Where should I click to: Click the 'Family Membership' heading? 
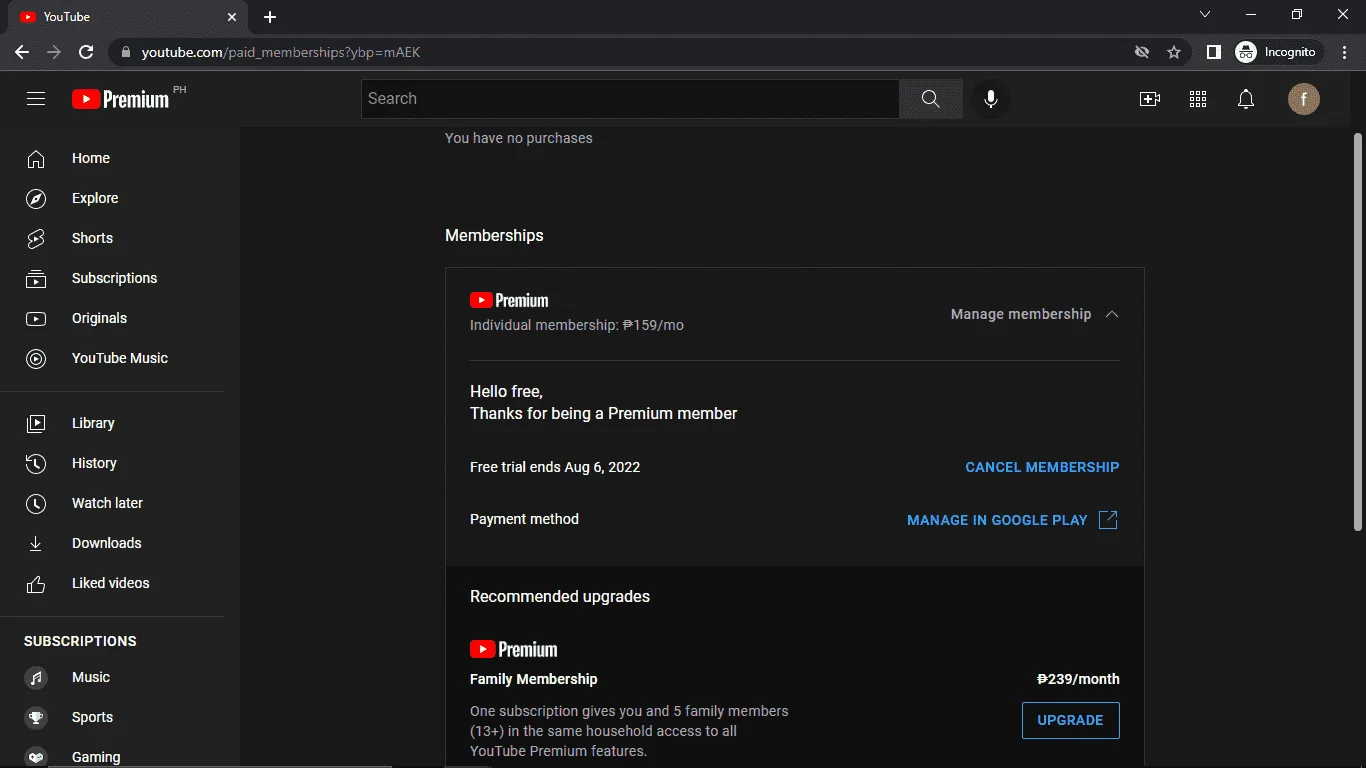tap(534, 679)
